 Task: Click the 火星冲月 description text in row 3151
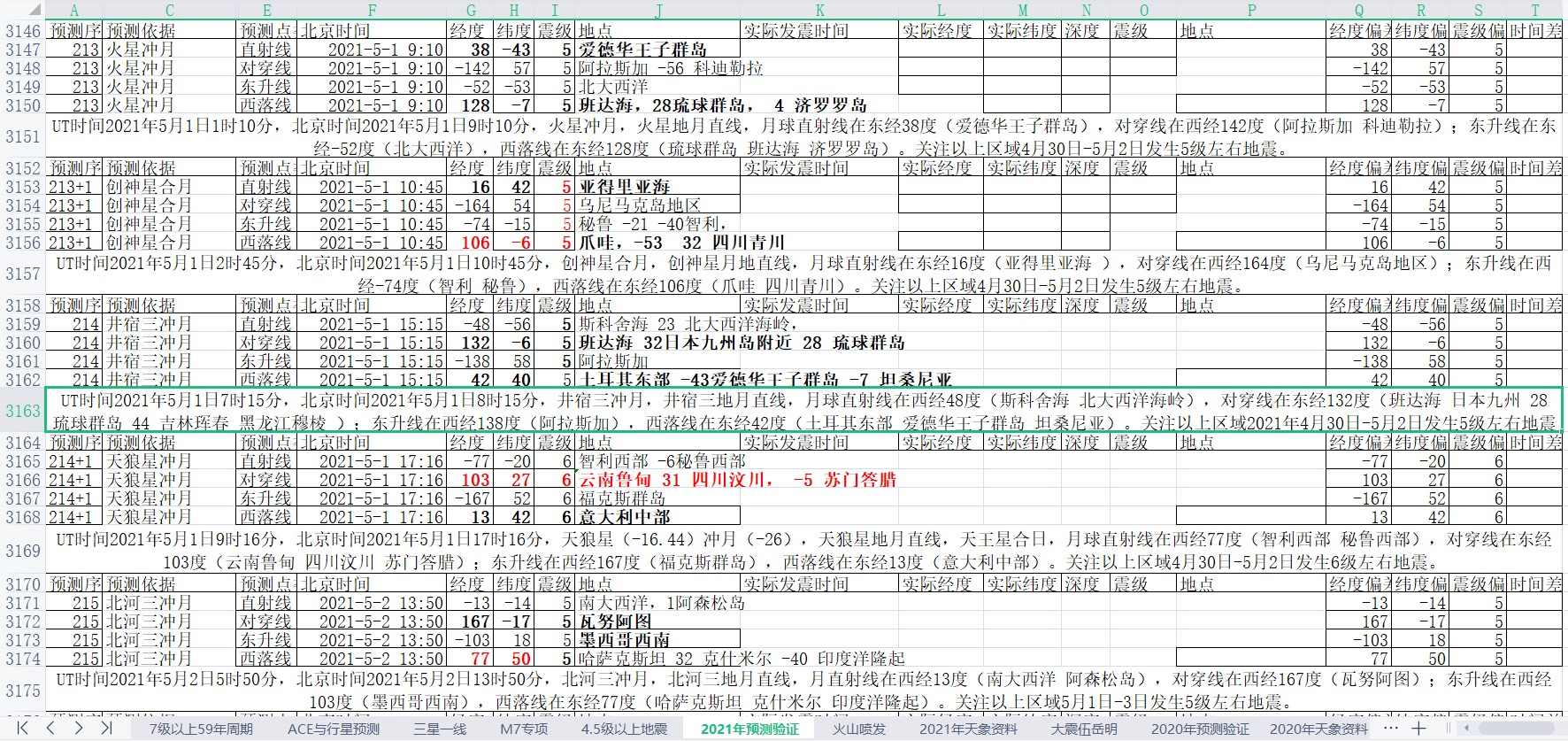(x=804, y=137)
